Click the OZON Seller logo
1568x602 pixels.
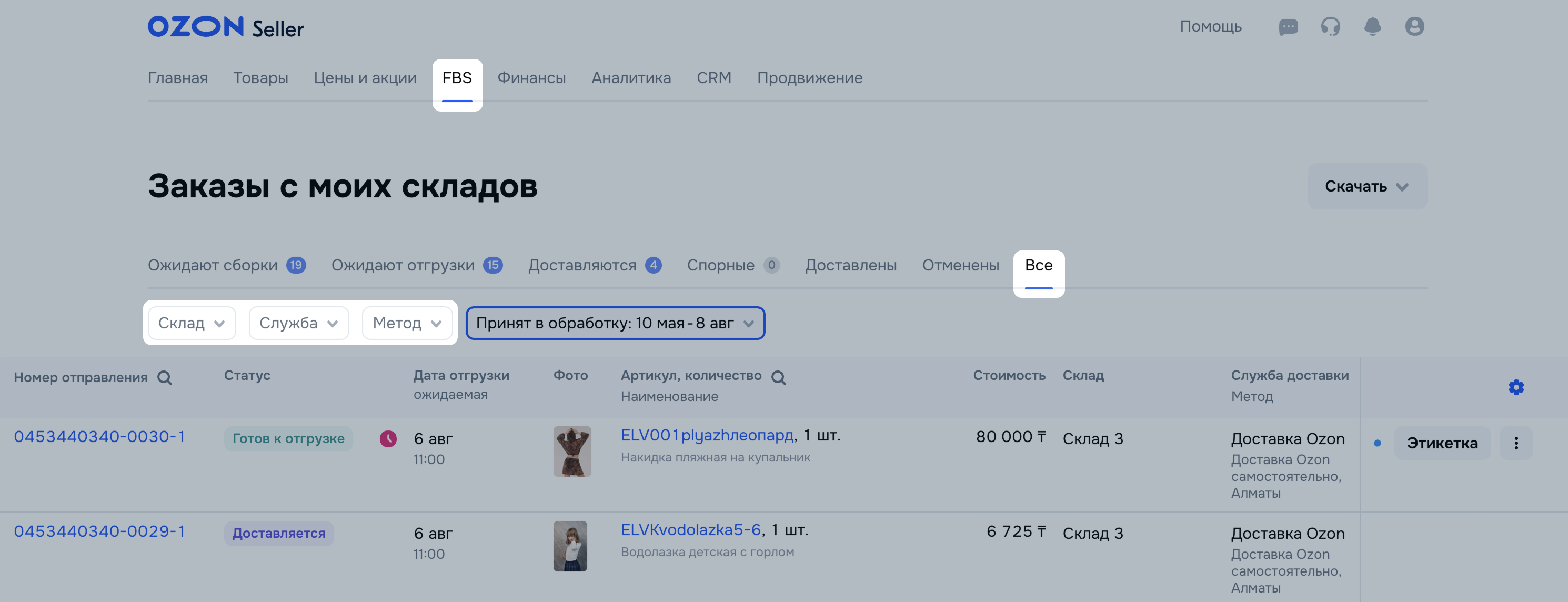pos(225,27)
